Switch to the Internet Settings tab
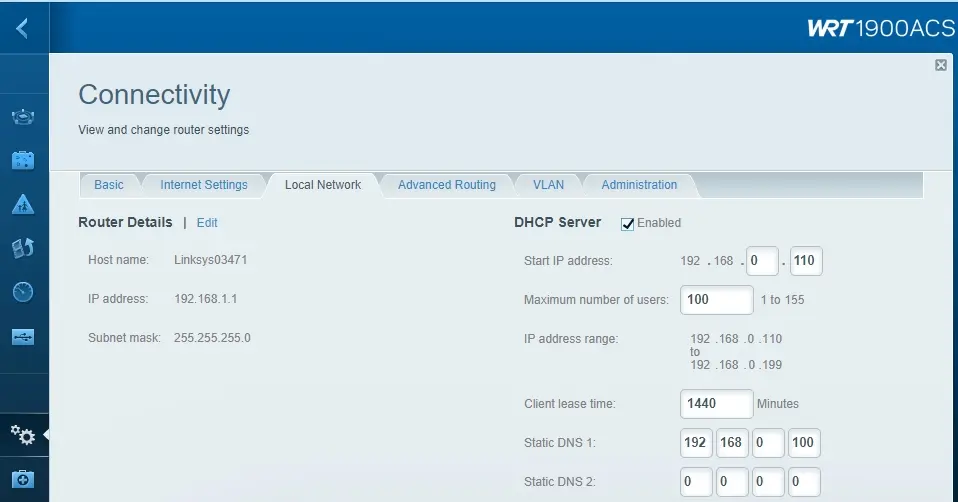The width and height of the screenshot is (958, 502). point(204,185)
